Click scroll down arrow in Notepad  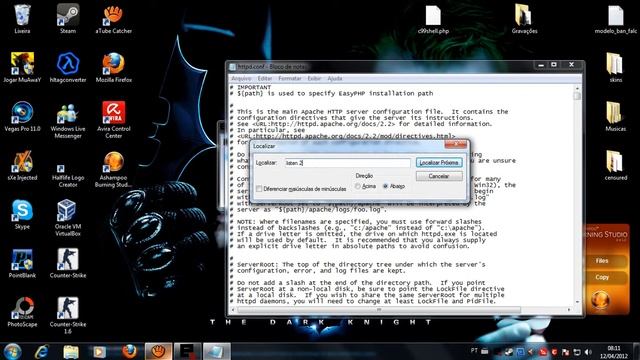coord(577,302)
